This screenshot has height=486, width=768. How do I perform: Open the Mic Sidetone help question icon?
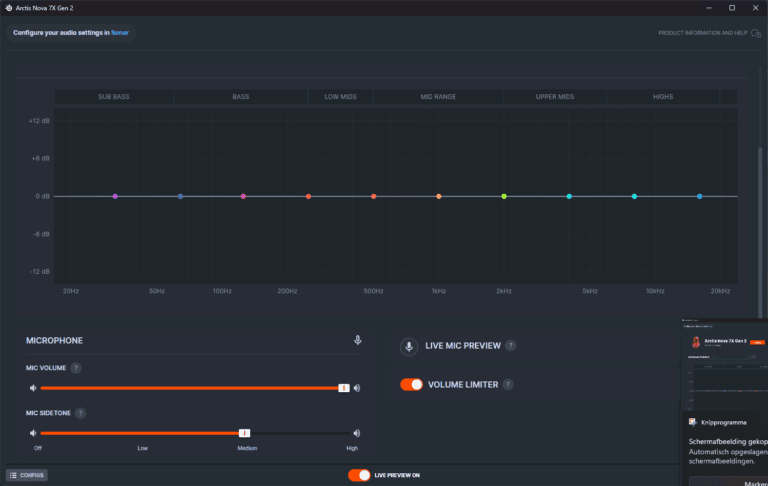pos(80,413)
